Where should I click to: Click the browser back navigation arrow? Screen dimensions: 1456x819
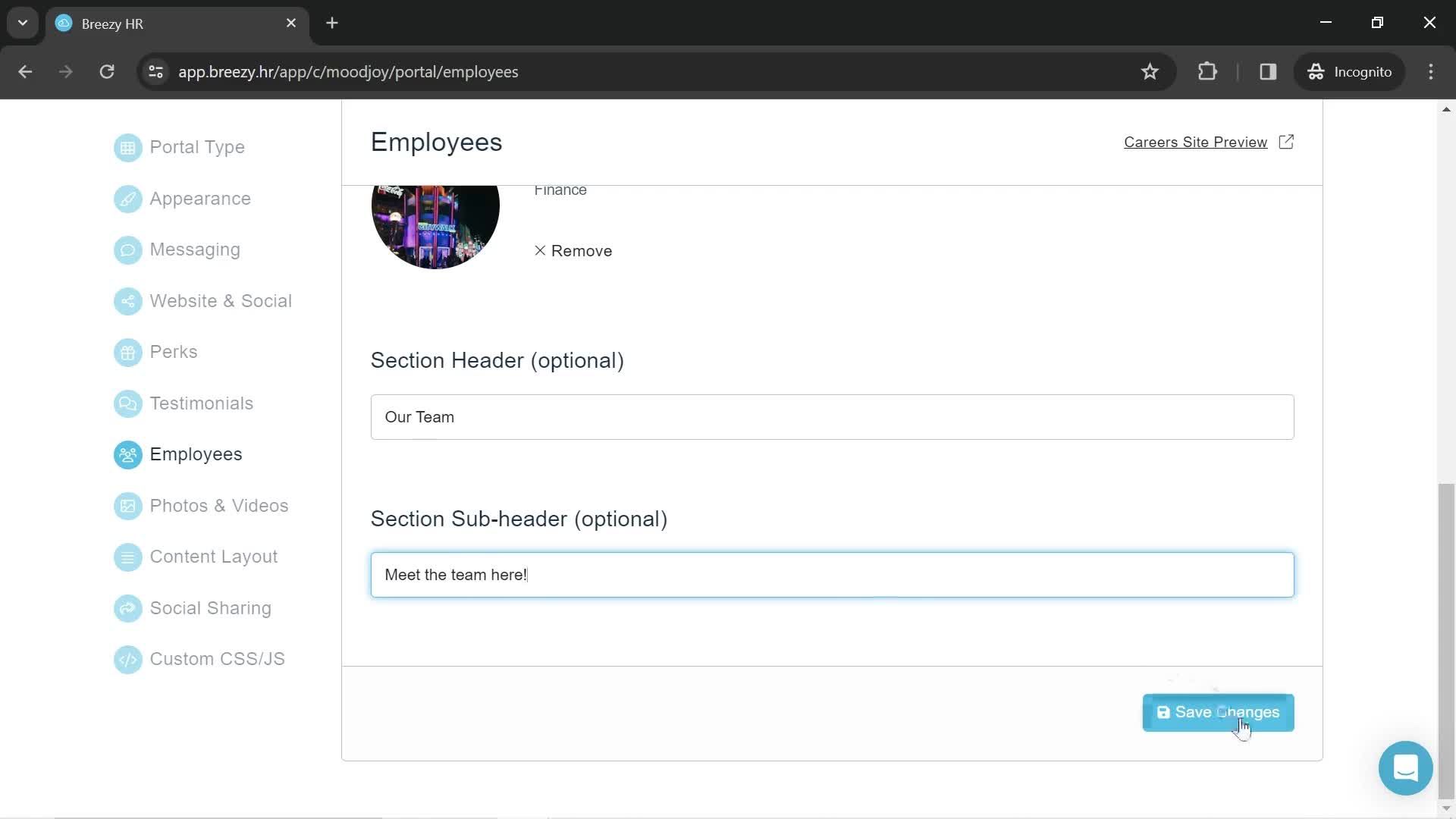pyautogui.click(x=25, y=71)
